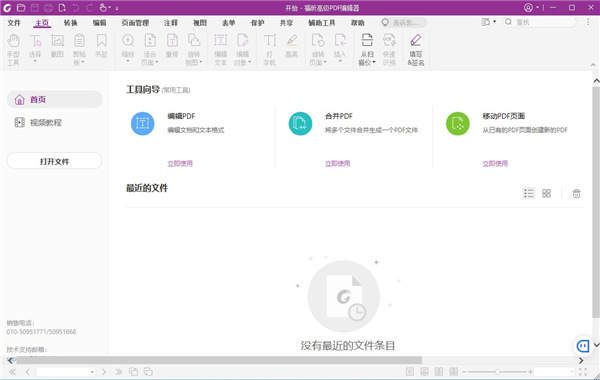
Task: Expand the From Scanner dropdown arrow
Action: tap(374, 62)
